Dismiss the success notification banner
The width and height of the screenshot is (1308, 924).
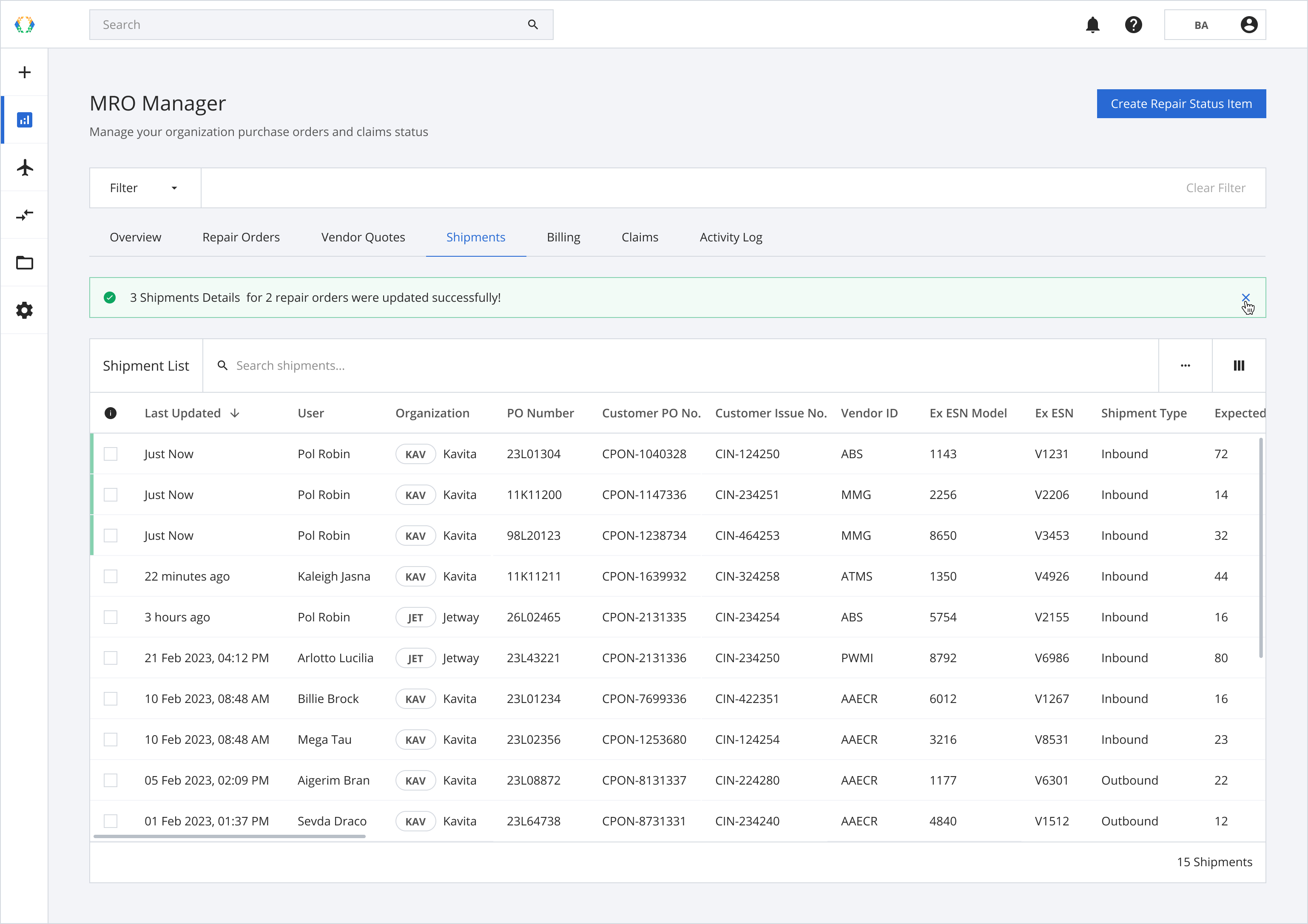(x=1245, y=298)
